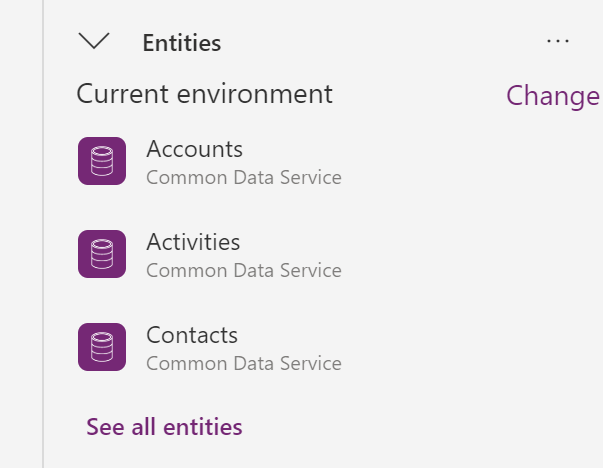Click empty space right of the Accounts row
603x468 pixels.
pos(470,162)
